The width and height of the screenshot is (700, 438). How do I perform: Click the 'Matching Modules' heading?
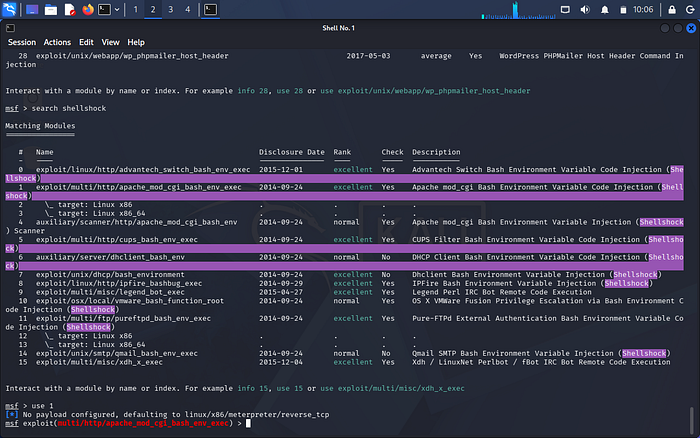coord(40,126)
